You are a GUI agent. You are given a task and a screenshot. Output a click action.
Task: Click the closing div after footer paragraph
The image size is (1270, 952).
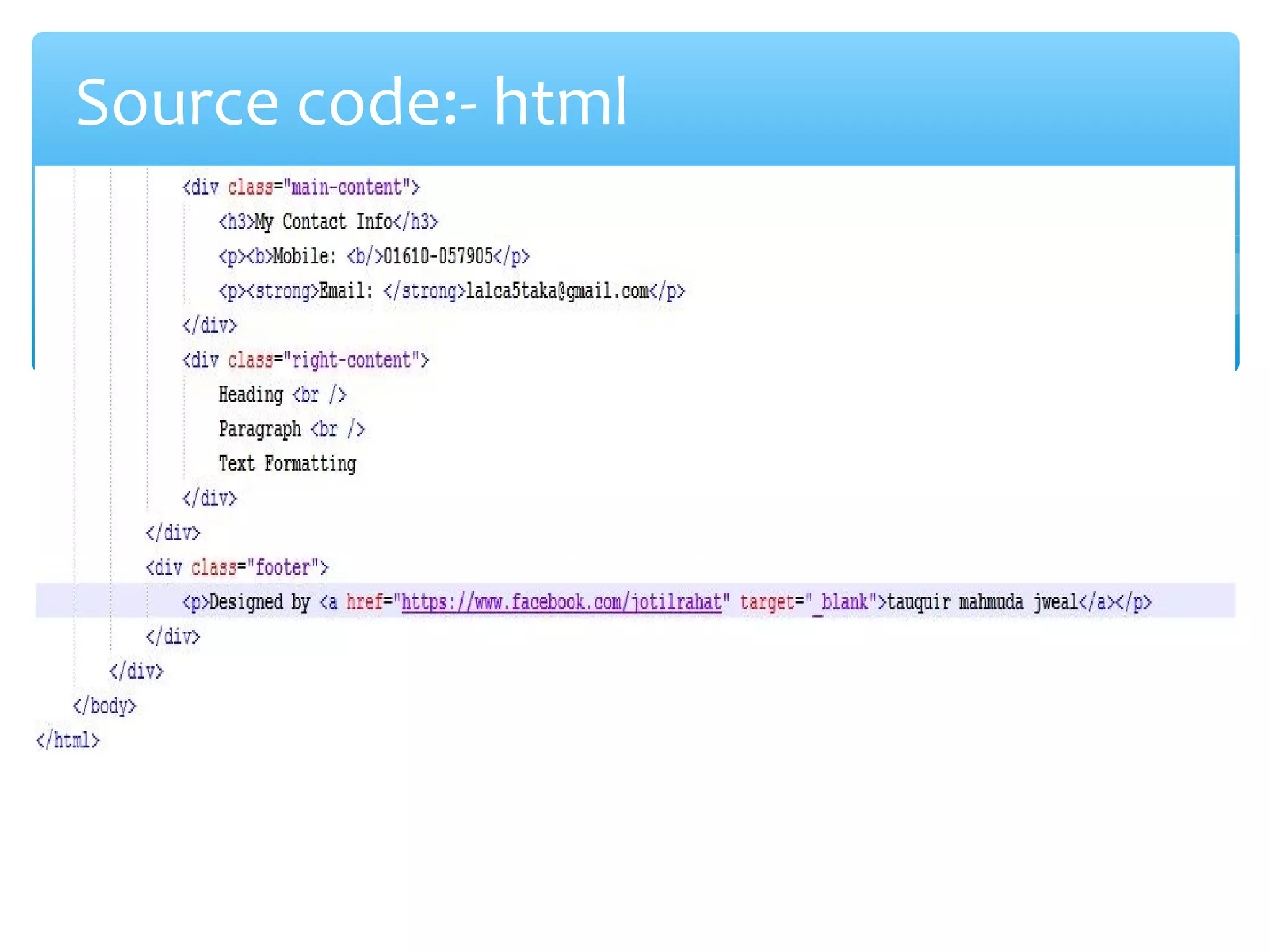pos(173,637)
